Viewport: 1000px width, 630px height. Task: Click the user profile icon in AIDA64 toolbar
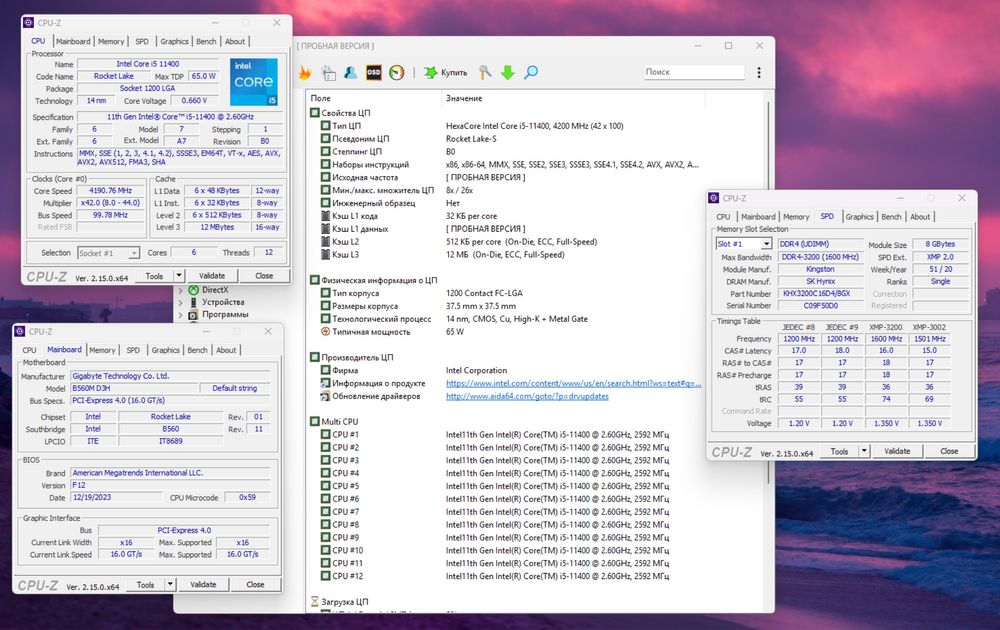click(x=350, y=72)
